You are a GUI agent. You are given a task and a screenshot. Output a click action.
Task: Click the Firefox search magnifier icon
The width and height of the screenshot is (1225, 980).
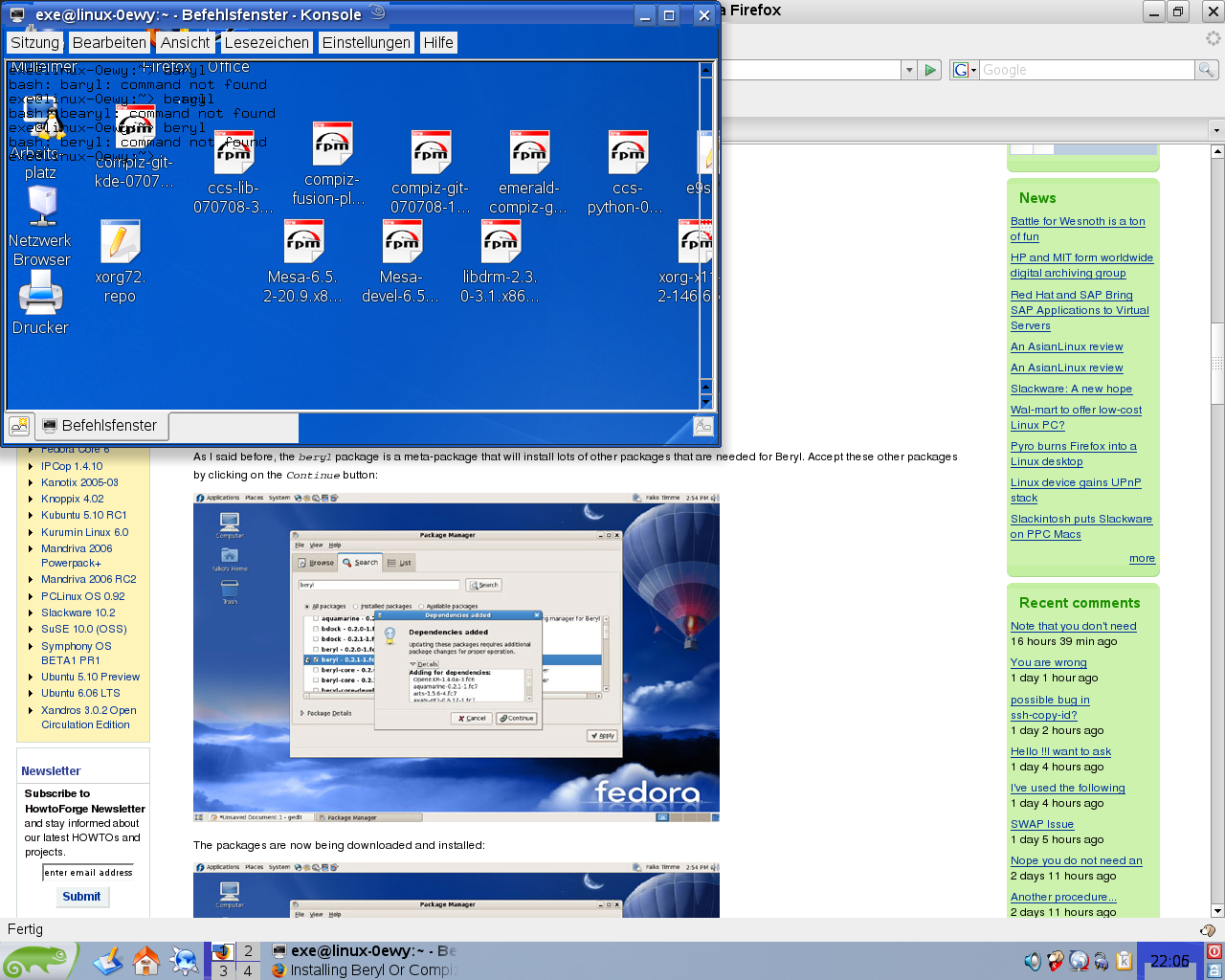point(1206,70)
